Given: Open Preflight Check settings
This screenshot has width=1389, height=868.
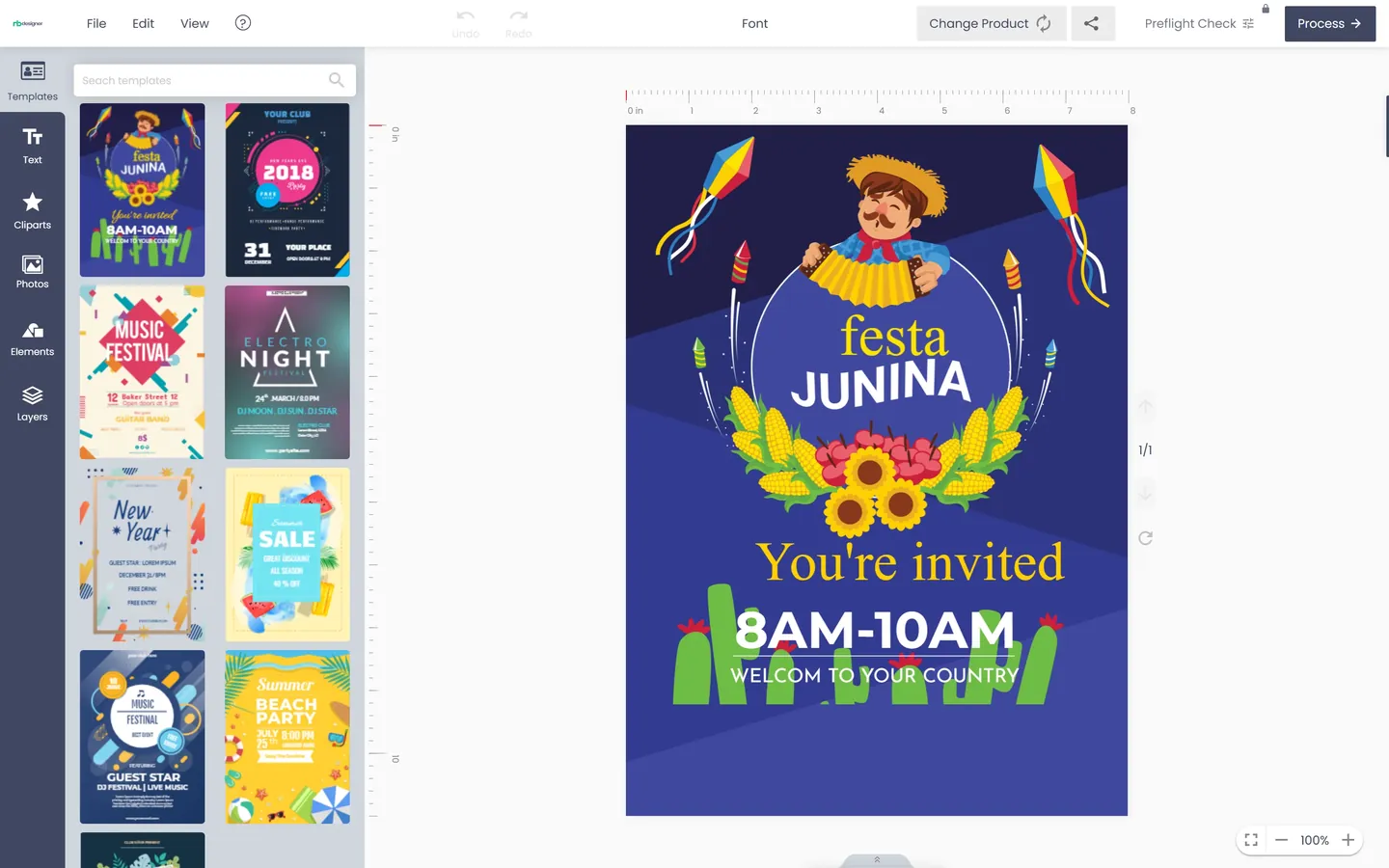Looking at the screenshot, I should (1199, 23).
